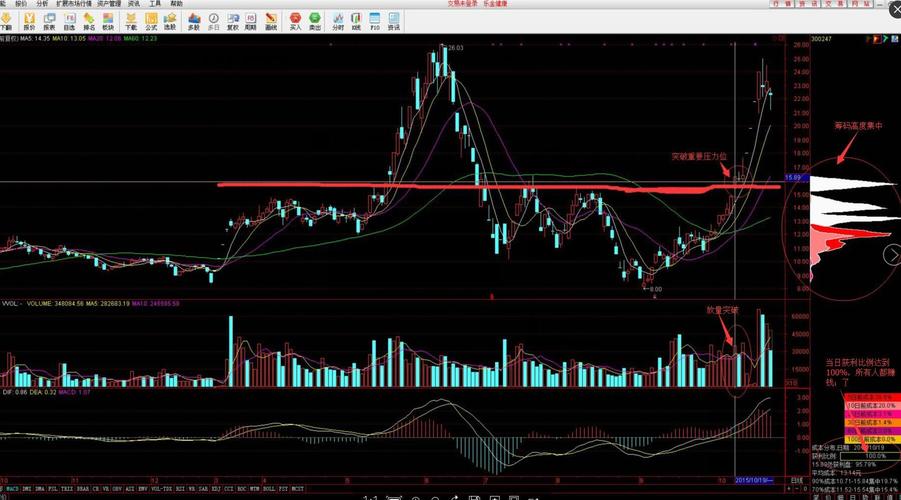
Task: Switch to the 交易 tab at top right
Action: 834,3
